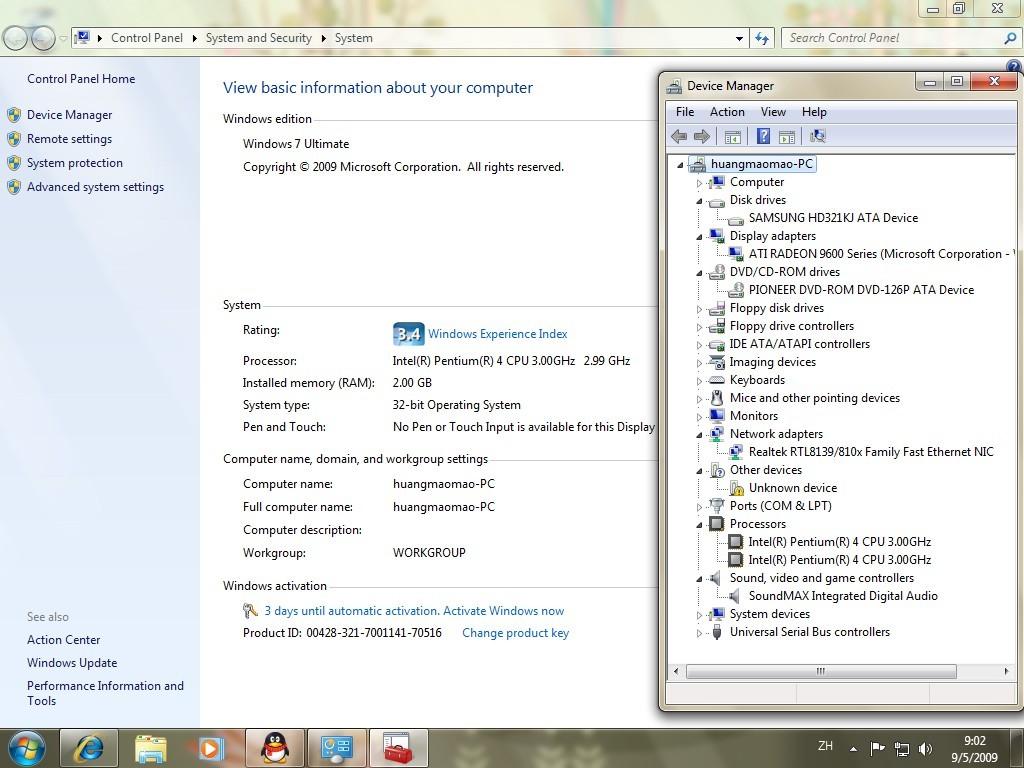Click Scan for hardware changes icon
This screenshot has height=768, width=1024.
818,136
